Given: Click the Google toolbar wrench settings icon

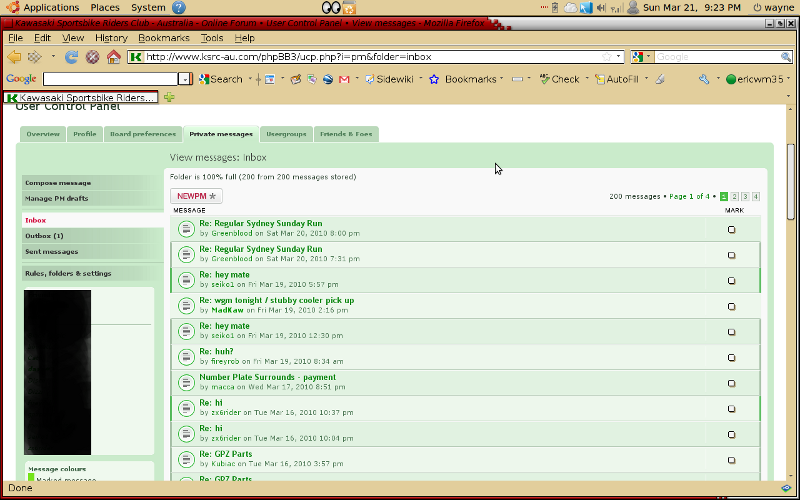Looking at the screenshot, I should (x=704, y=79).
